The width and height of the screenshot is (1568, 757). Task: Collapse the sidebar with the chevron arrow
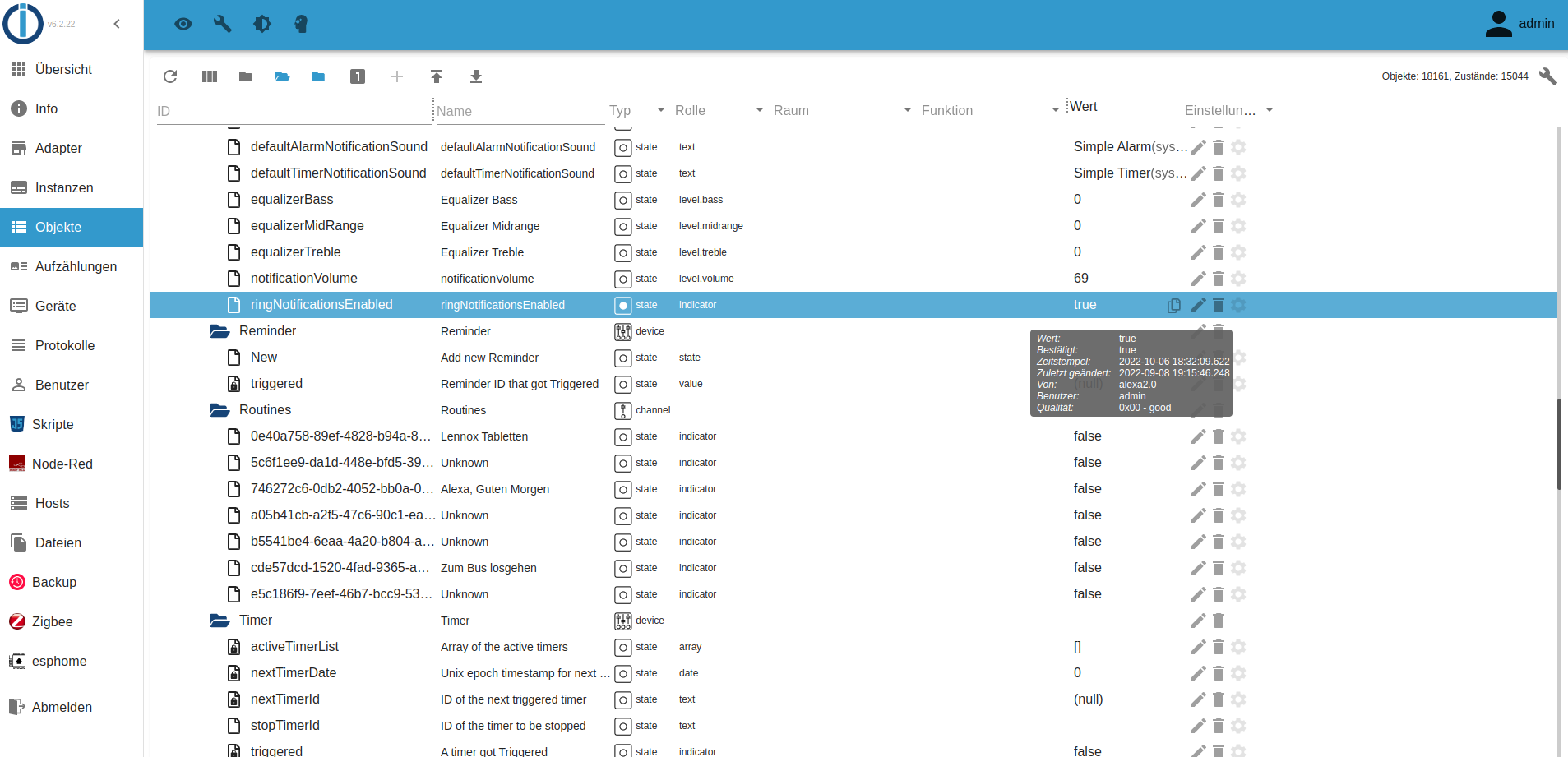point(117,24)
